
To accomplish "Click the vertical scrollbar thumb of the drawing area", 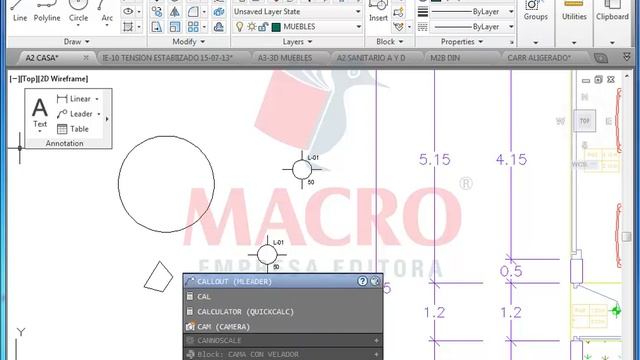I will (x=627, y=237).
